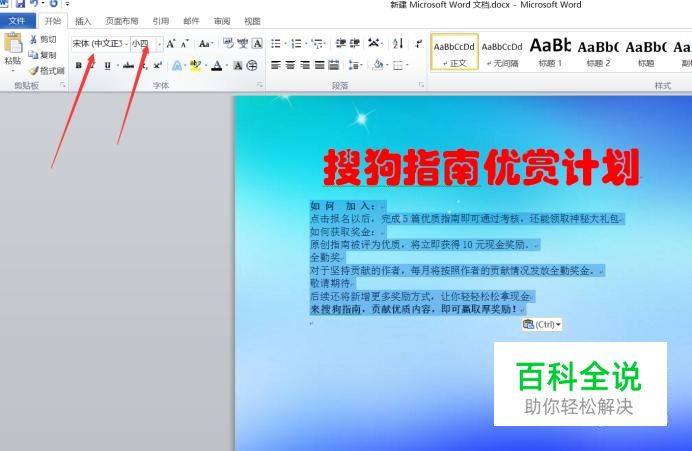The image size is (692, 451).
Task: Apply character border (boxed A) icon
Action: (257, 43)
